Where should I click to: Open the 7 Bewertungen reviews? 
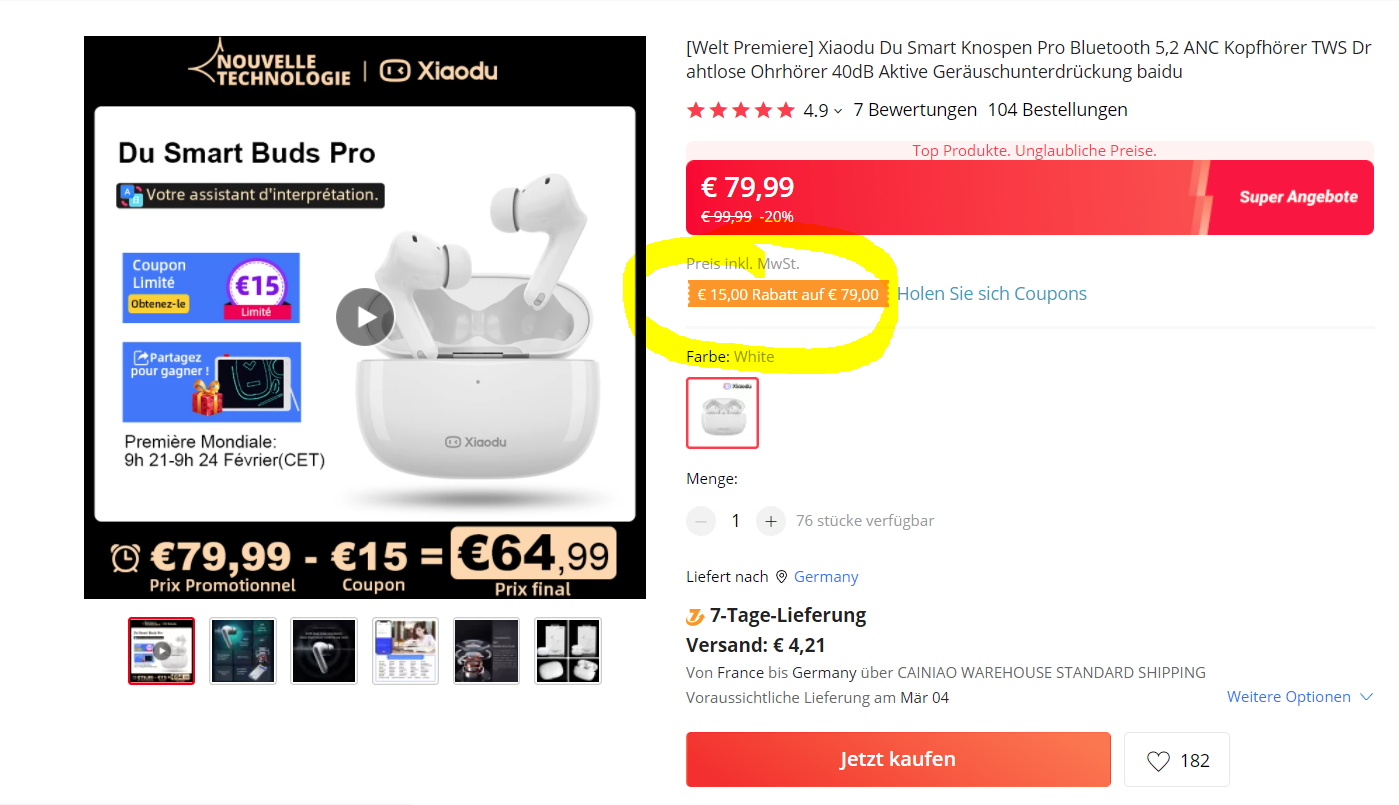pos(915,110)
